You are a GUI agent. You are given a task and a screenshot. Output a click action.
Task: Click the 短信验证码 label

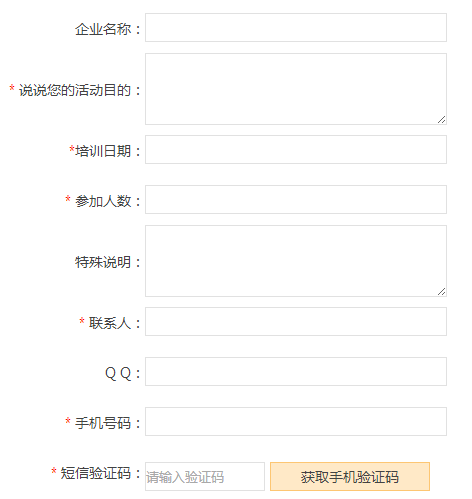pos(96,473)
